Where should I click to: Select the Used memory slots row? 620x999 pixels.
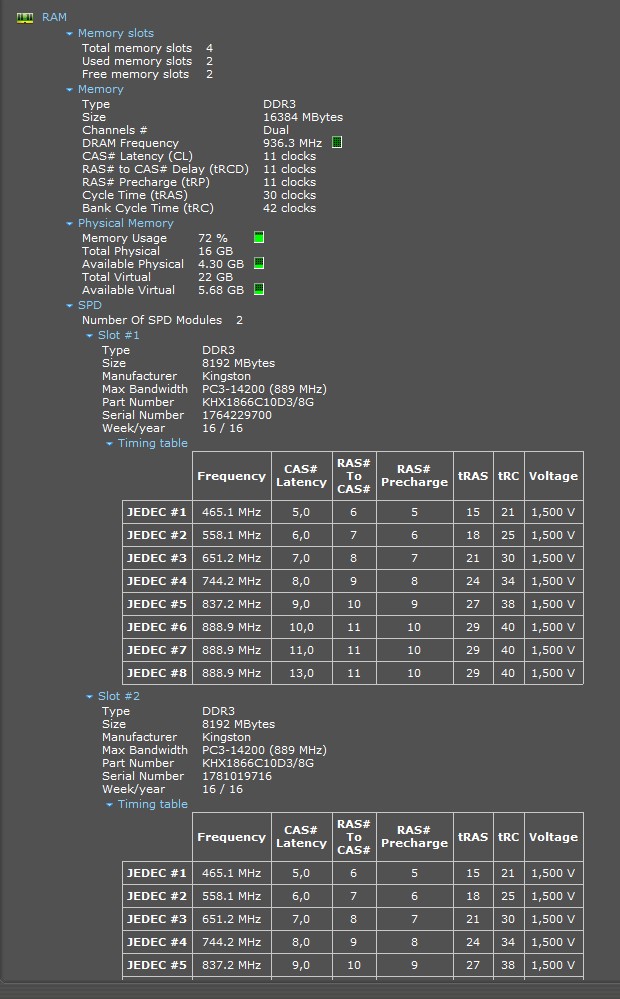tap(147, 61)
